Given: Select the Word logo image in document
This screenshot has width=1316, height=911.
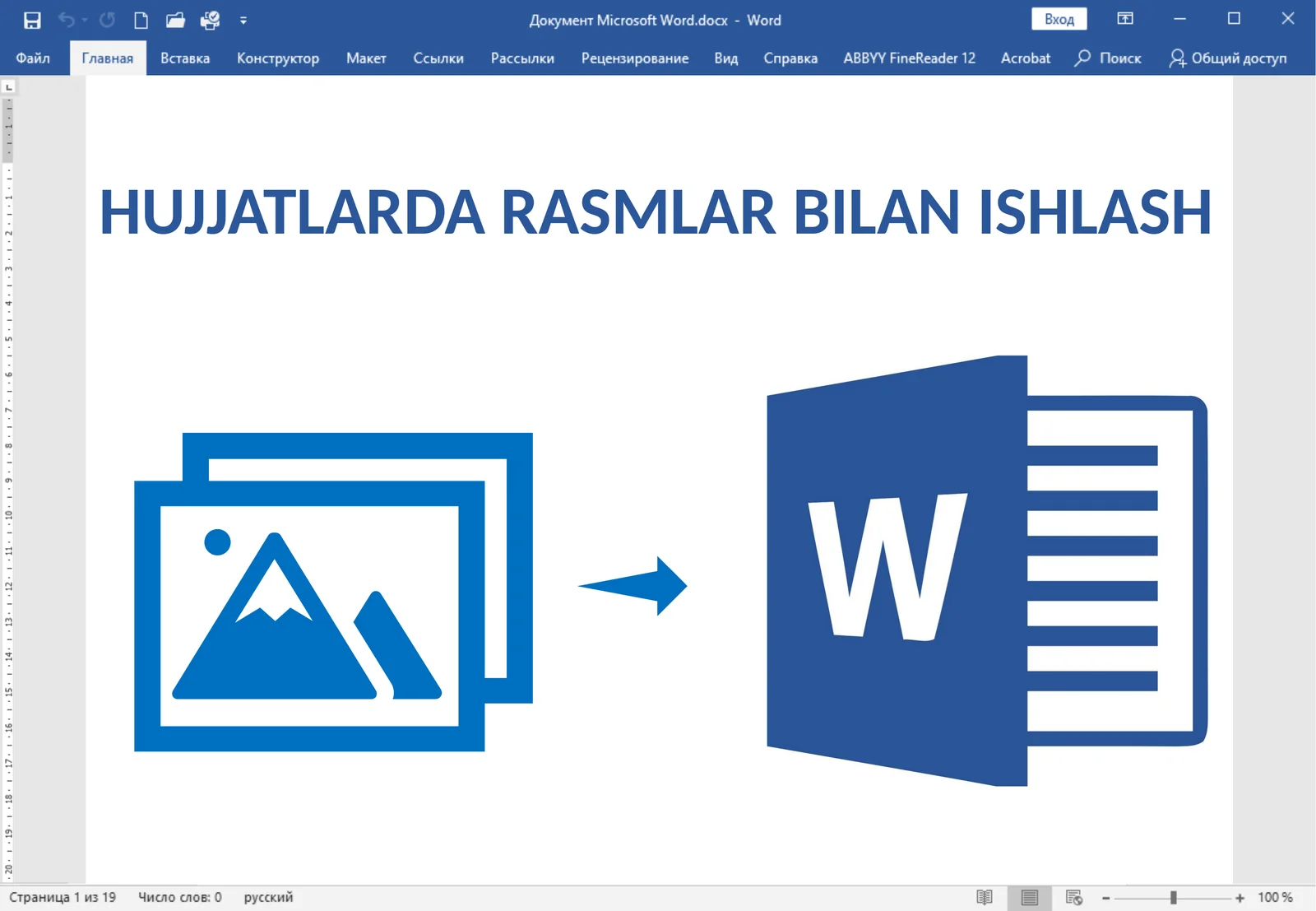Looking at the screenshot, I should pos(987,570).
